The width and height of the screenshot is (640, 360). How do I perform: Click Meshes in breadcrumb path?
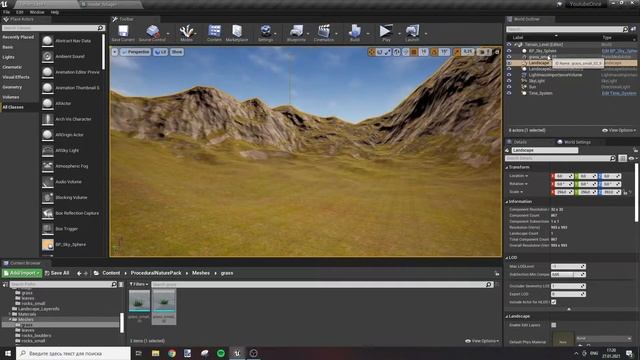point(201,273)
